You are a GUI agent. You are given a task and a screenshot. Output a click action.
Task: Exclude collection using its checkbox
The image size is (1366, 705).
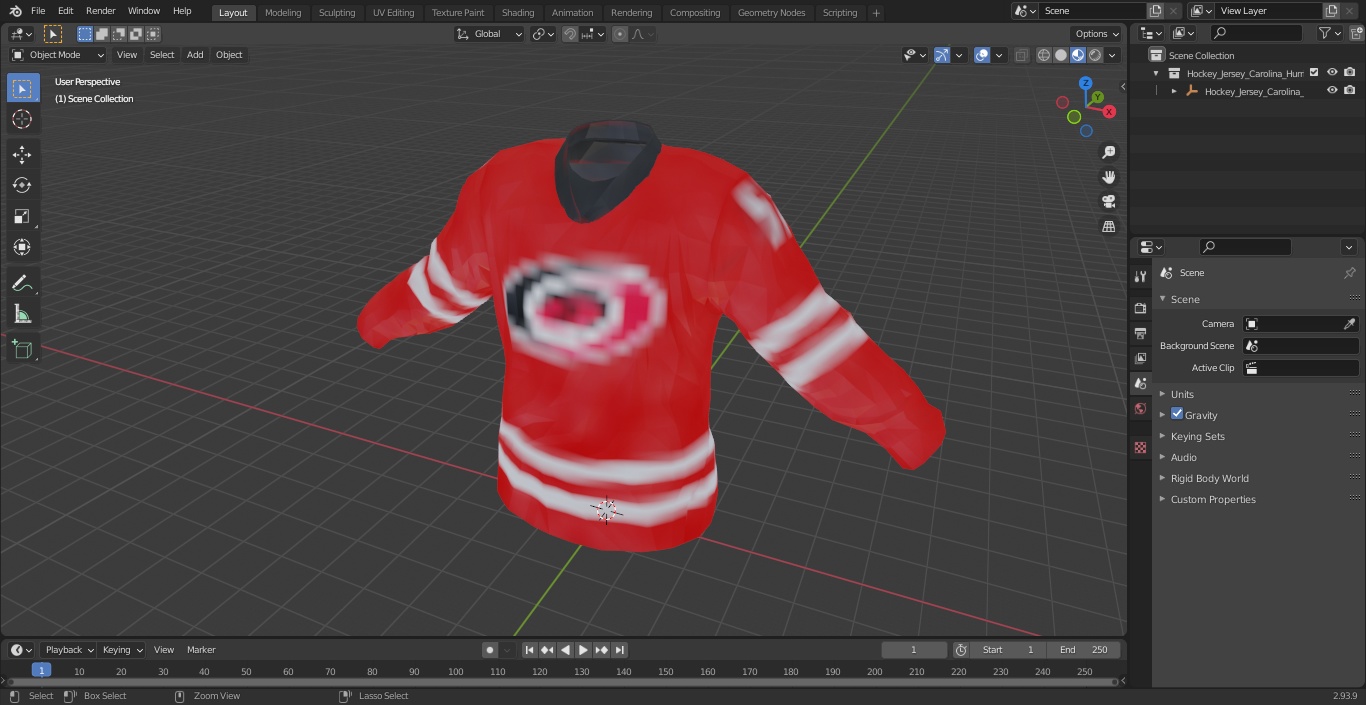point(1314,72)
